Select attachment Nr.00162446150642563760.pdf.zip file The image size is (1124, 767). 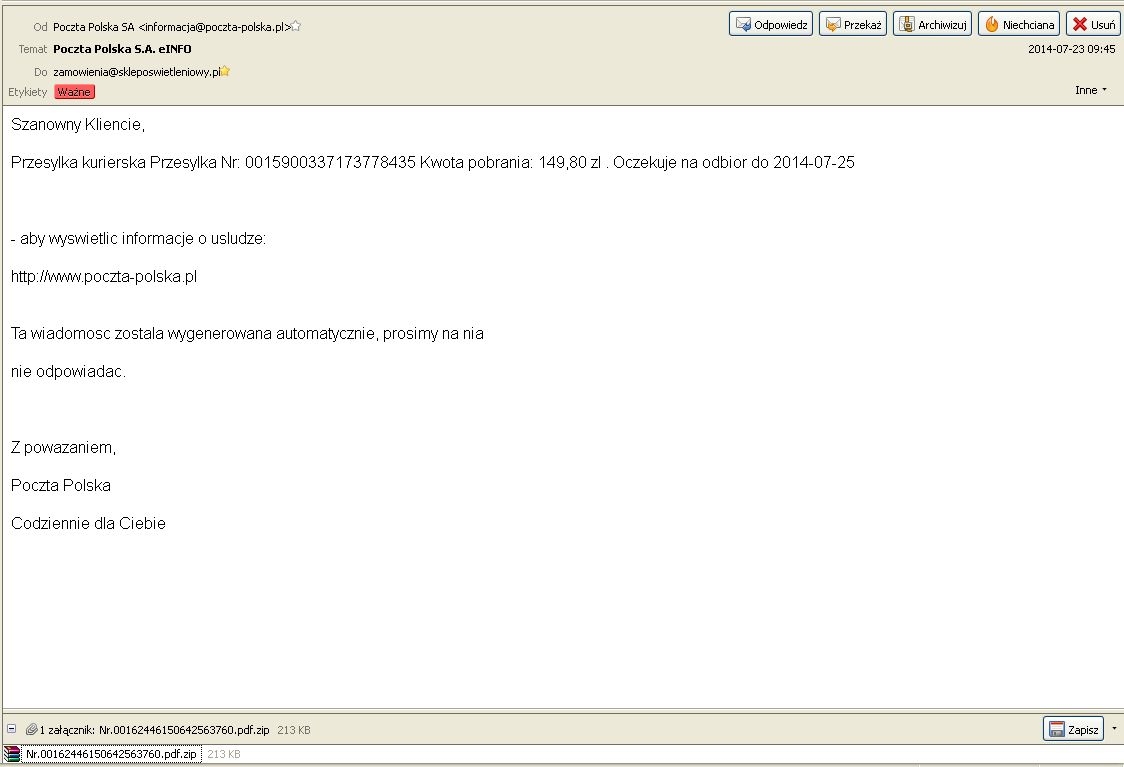point(111,754)
